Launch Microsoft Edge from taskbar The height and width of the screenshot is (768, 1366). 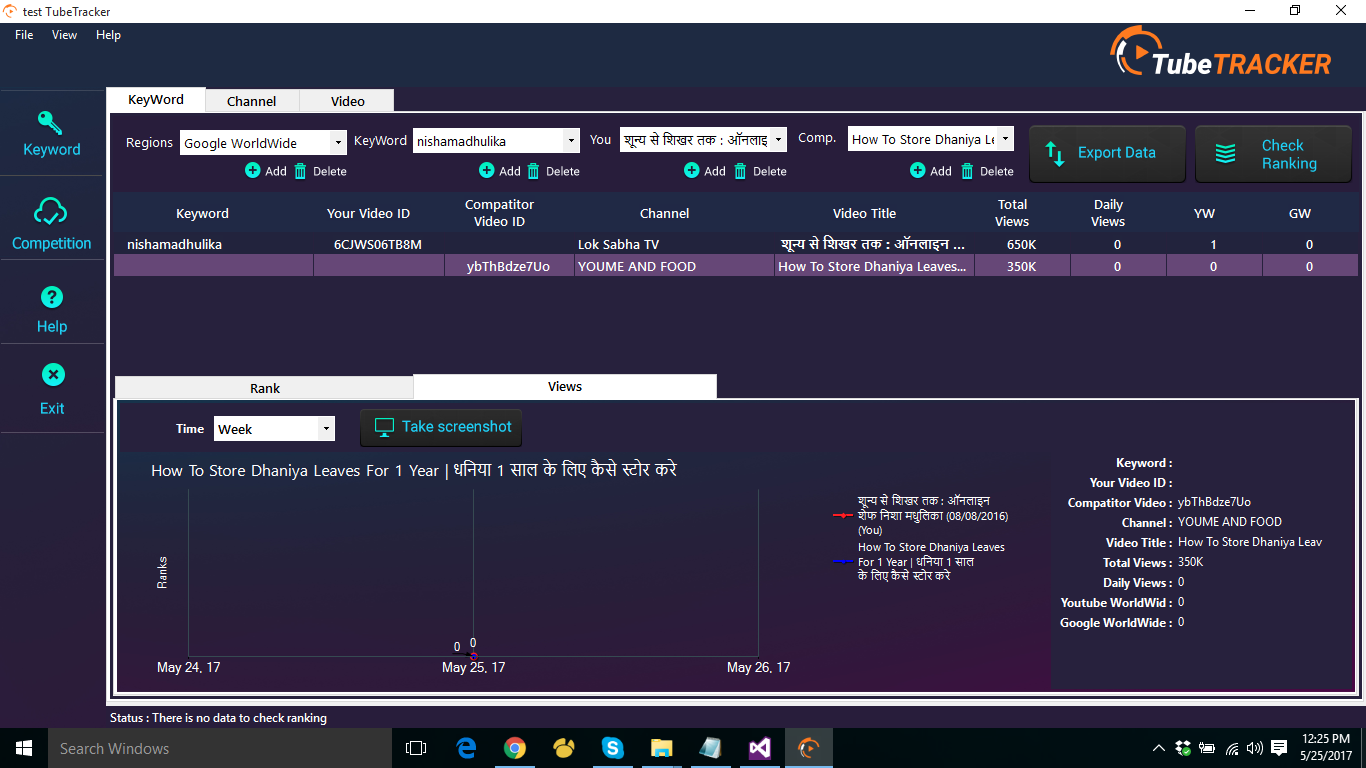[x=466, y=748]
